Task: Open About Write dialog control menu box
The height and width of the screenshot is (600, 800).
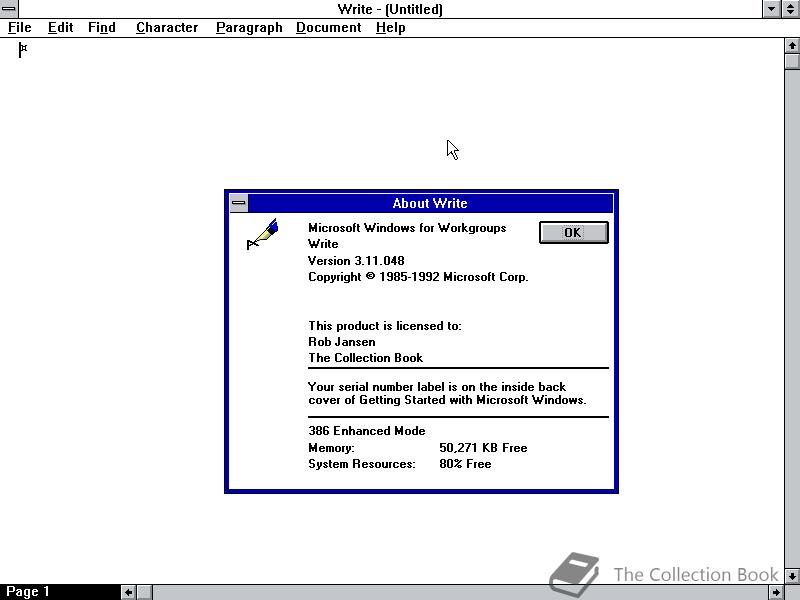Action: [x=238, y=203]
